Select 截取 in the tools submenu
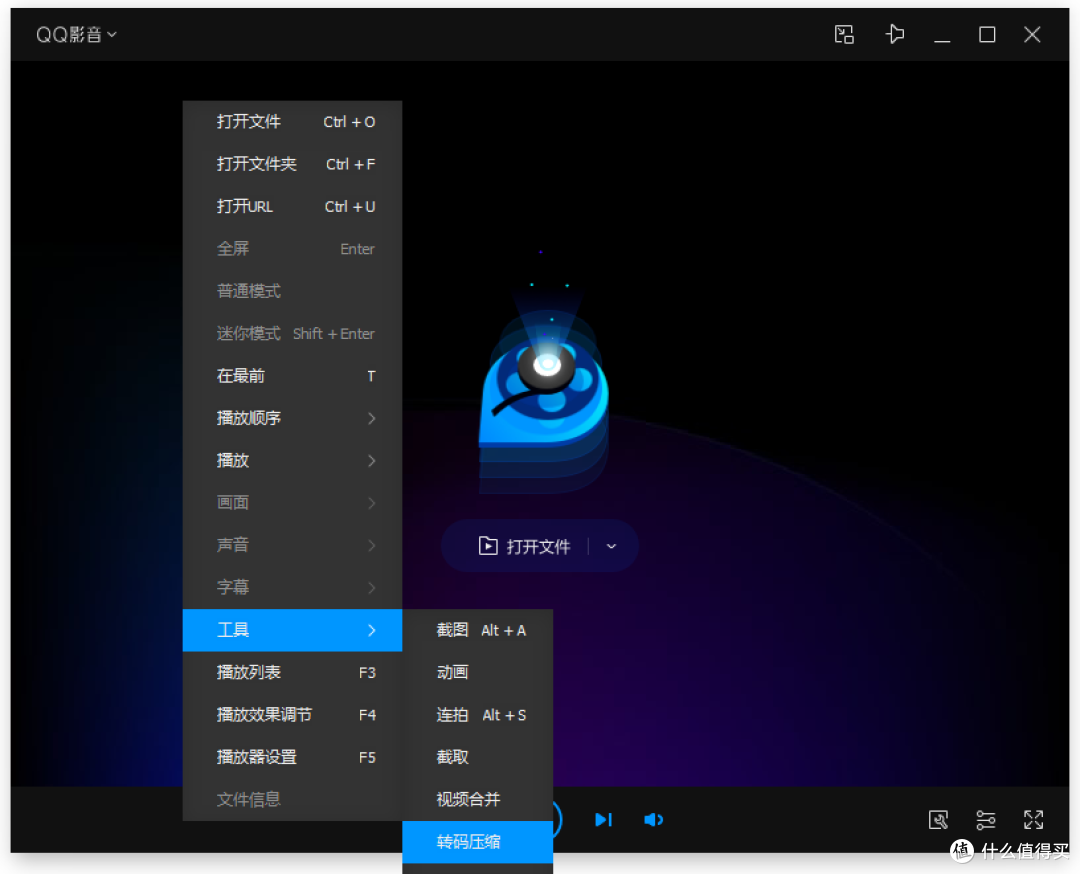Image resolution: width=1080 pixels, height=874 pixels. click(477, 757)
